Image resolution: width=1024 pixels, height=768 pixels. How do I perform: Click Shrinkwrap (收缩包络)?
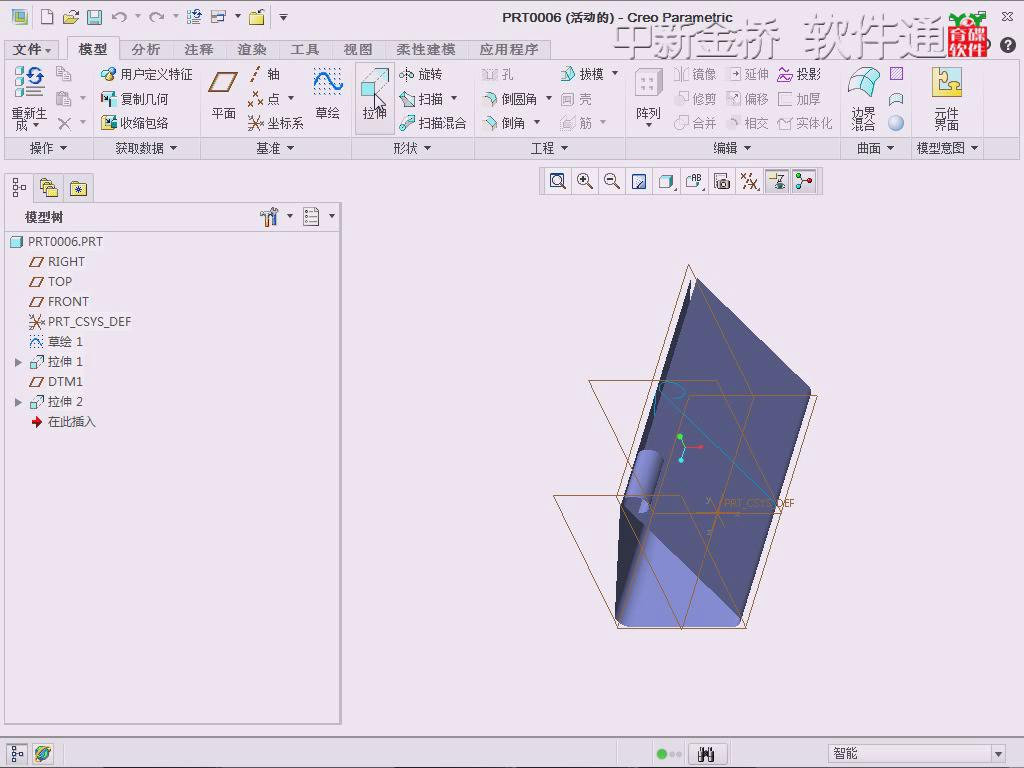pos(135,123)
